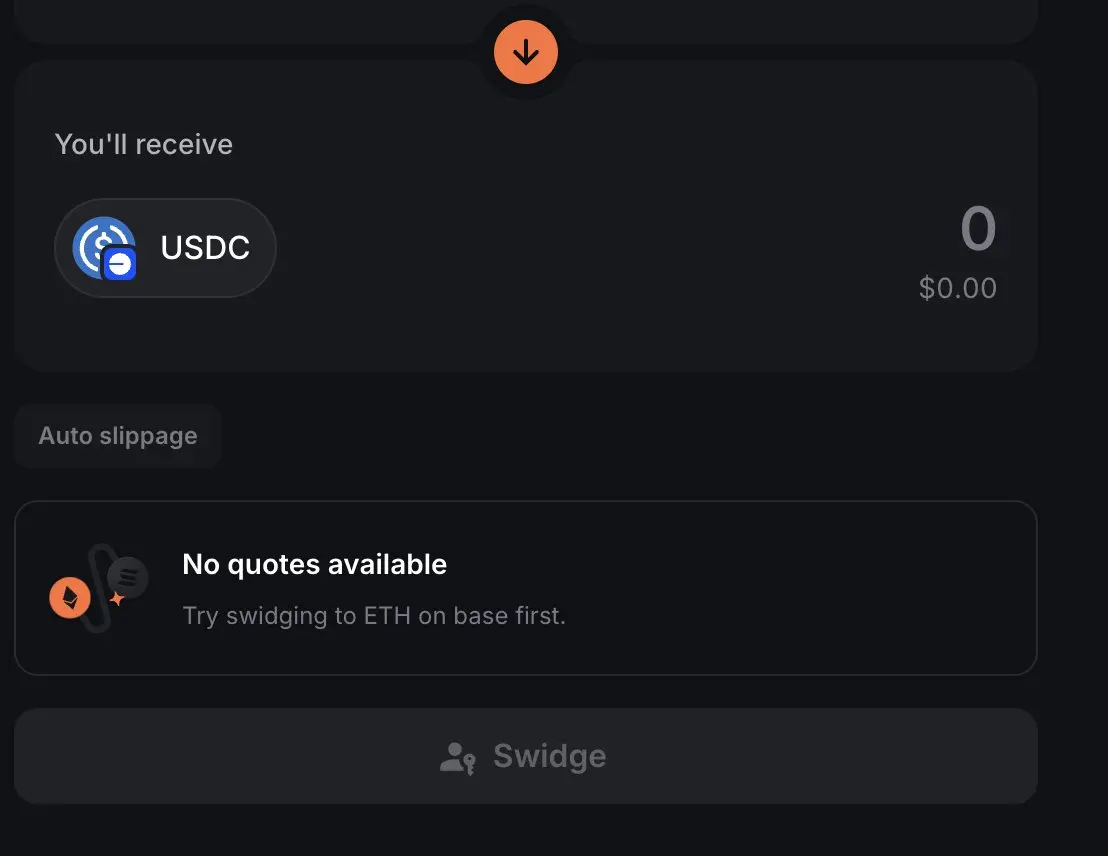Viewport: 1108px width, 856px height.
Task: Click the person-with-key icon on Swidge
Action: (x=458, y=758)
